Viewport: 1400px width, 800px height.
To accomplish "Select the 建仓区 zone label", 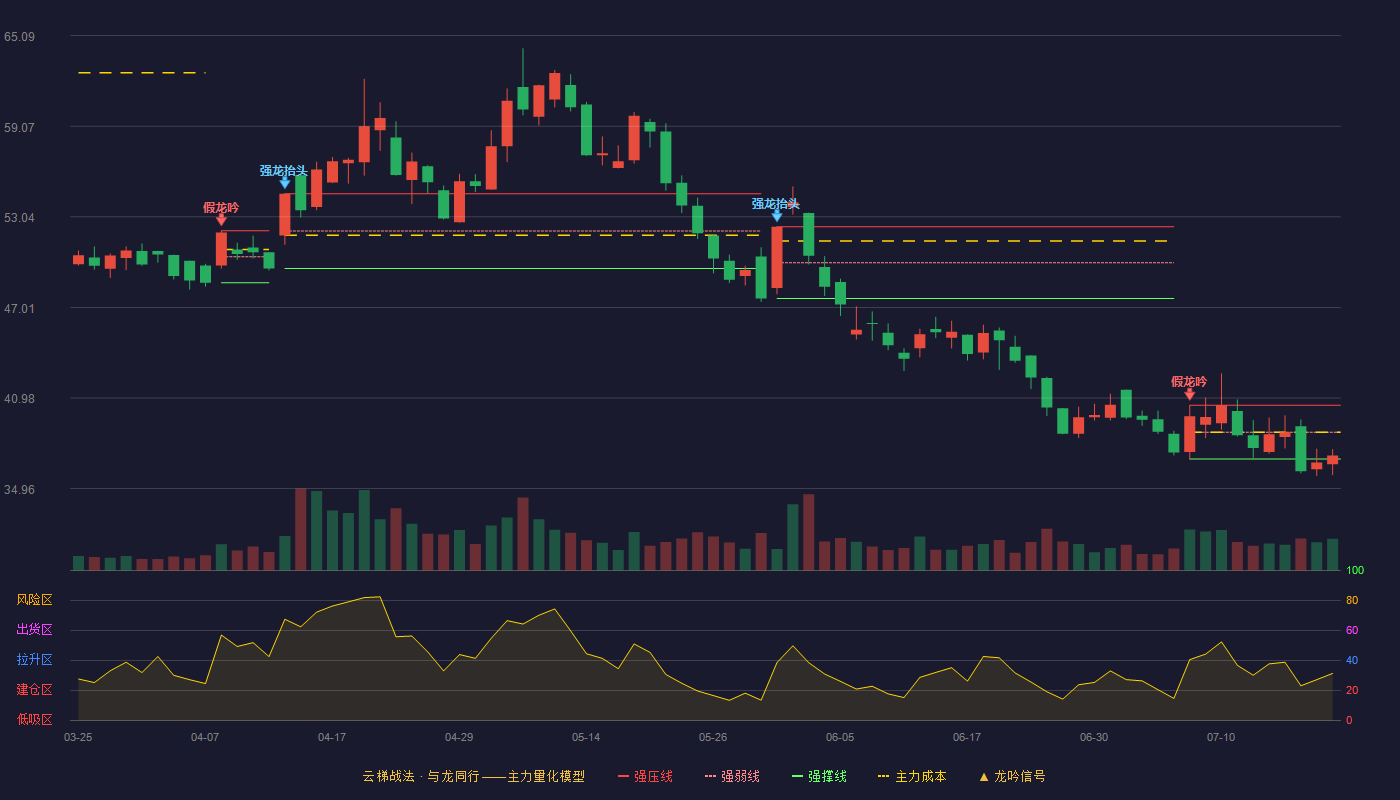I will 34,690.
